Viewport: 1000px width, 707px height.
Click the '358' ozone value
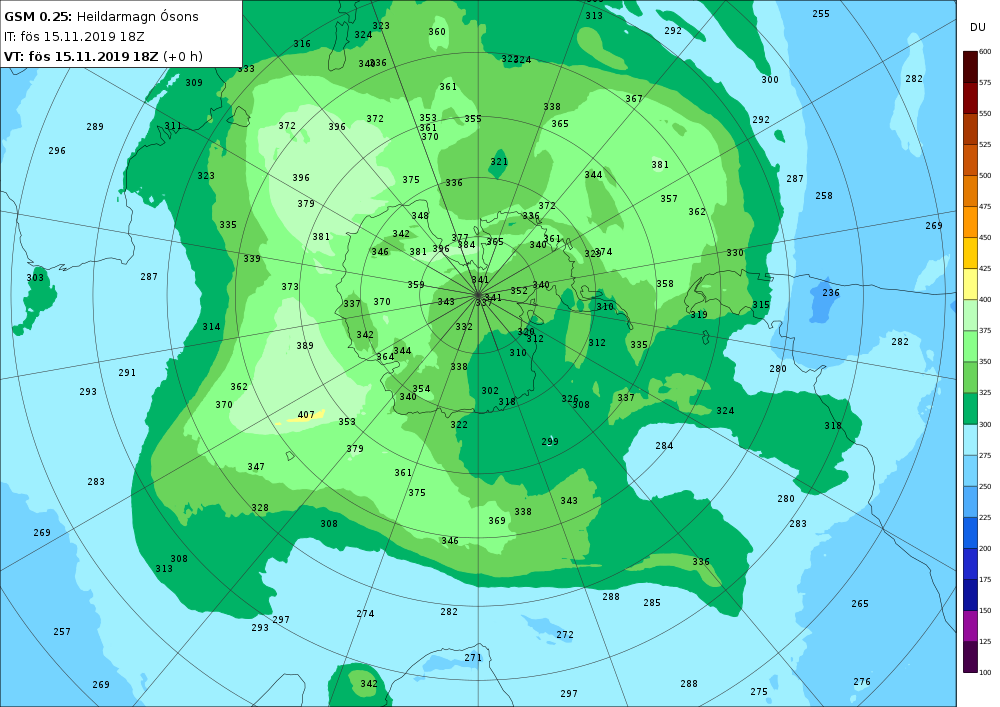(x=665, y=283)
